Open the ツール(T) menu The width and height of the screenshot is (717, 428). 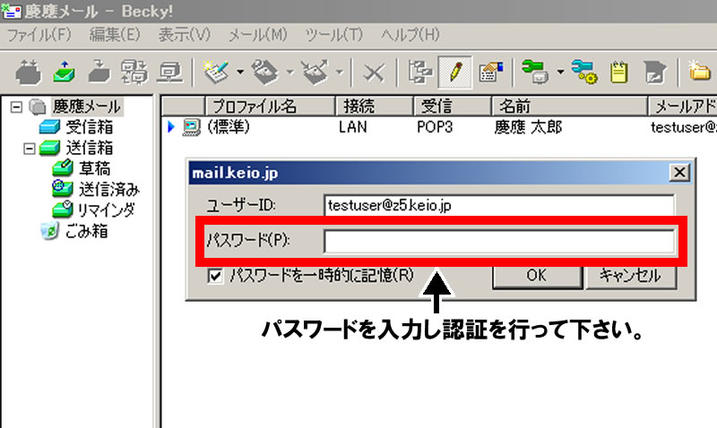(335, 35)
